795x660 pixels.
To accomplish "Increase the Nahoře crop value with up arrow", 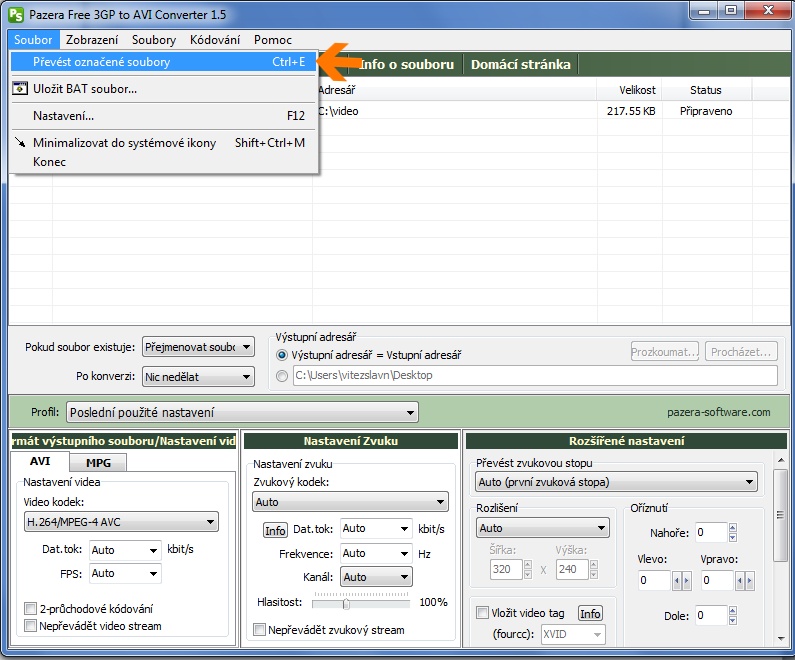I will (x=735, y=528).
